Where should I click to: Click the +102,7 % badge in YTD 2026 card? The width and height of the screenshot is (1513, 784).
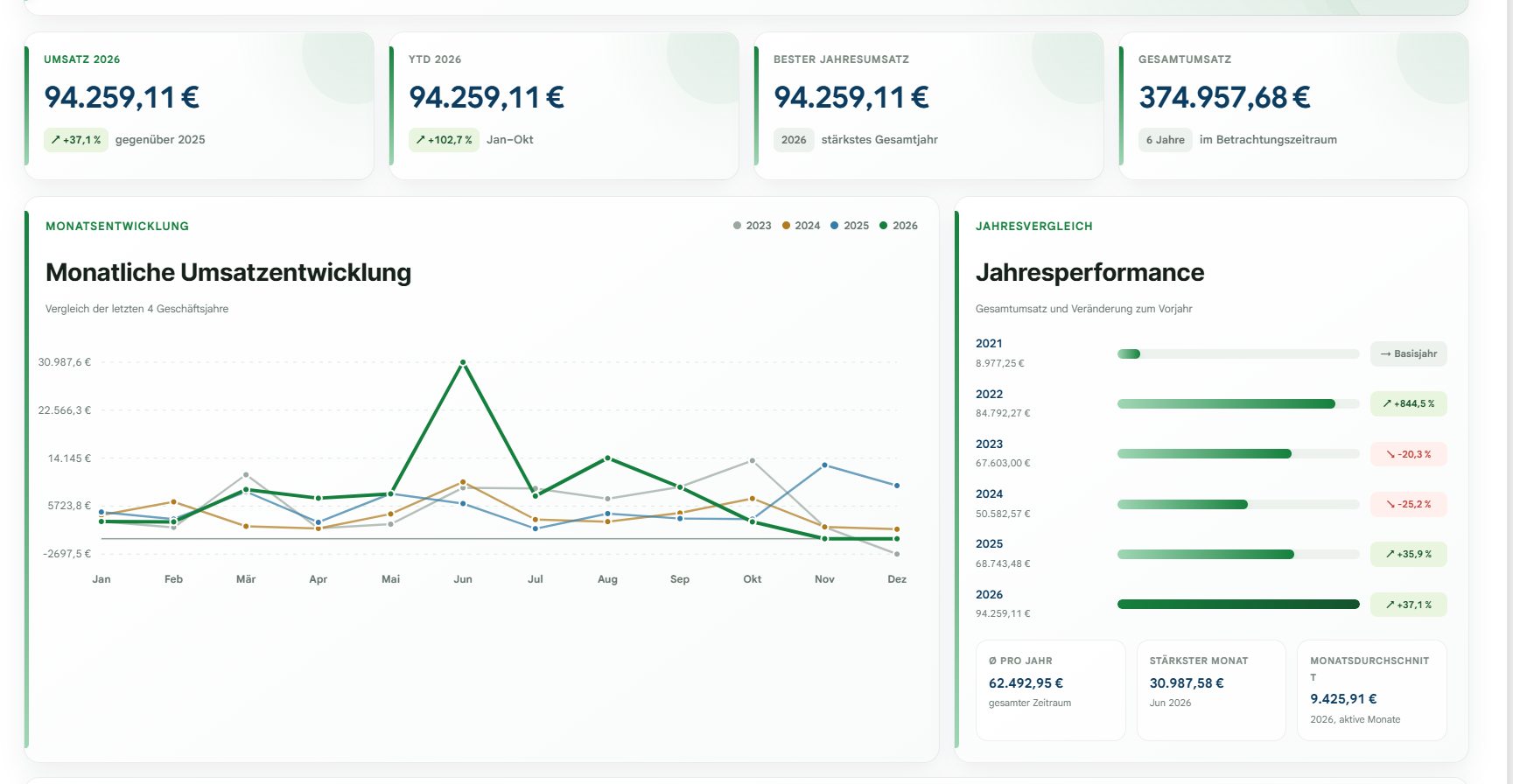444,140
